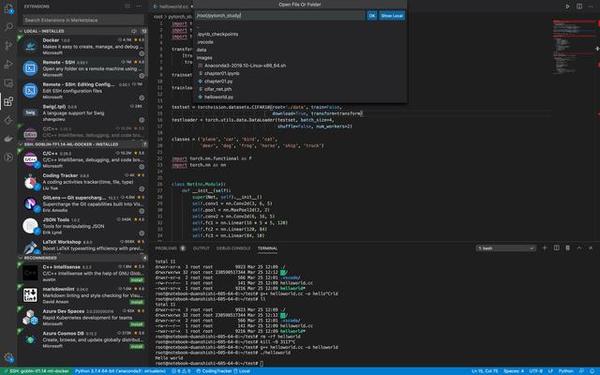The width and height of the screenshot is (600, 375).
Task: Install the Azure Cosmos DB extension
Action: point(137,346)
